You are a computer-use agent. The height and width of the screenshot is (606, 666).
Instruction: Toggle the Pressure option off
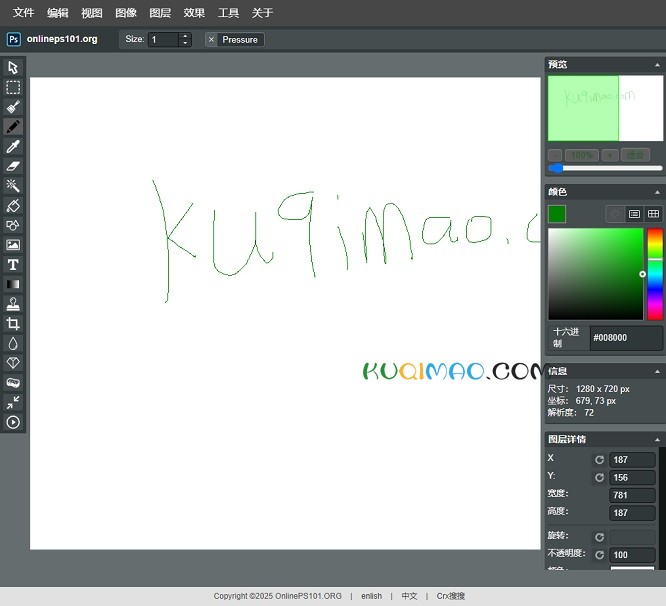pos(211,40)
